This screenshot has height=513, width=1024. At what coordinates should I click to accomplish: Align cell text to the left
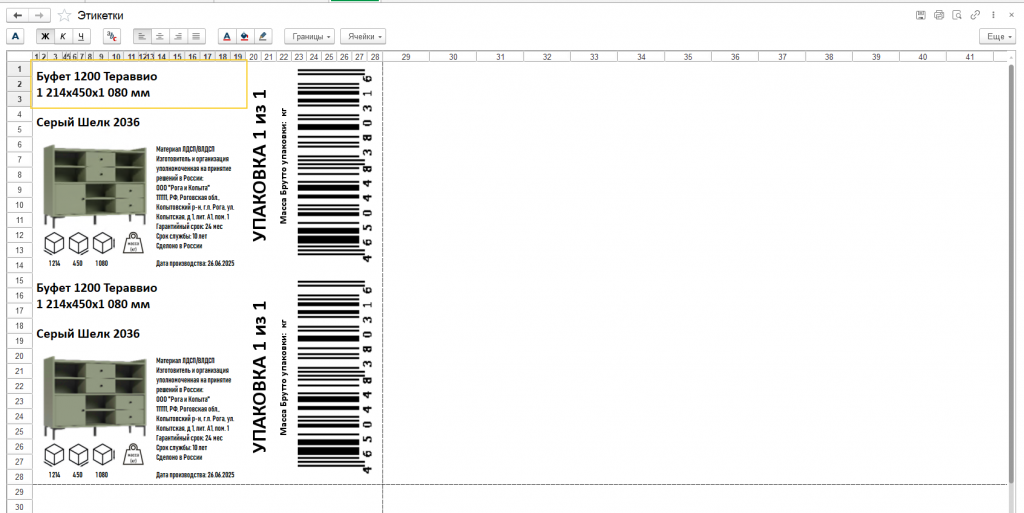[142, 37]
